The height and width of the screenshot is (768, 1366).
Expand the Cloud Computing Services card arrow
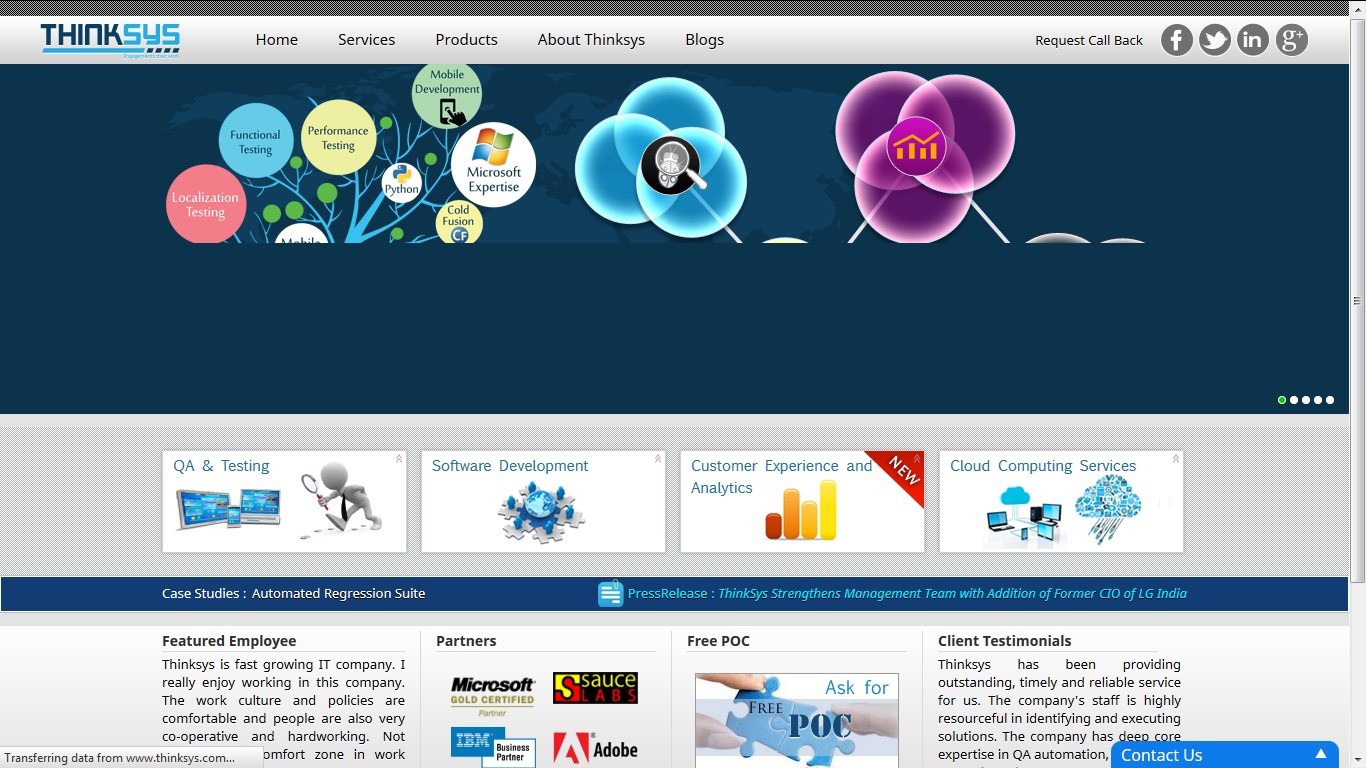(x=1176, y=459)
